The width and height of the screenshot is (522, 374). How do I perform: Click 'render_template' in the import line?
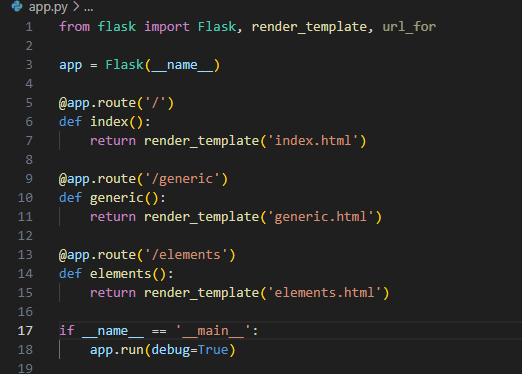tap(309, 27)
